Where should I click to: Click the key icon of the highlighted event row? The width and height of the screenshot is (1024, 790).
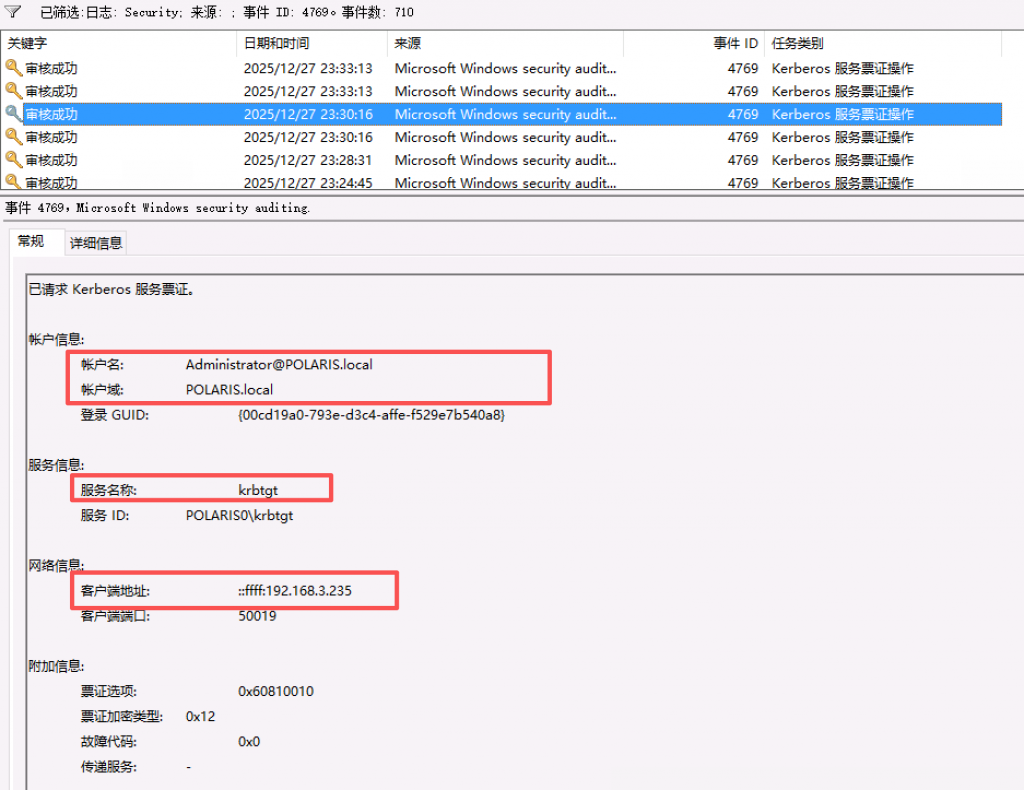pyautogui.click(x=13, y=114)
